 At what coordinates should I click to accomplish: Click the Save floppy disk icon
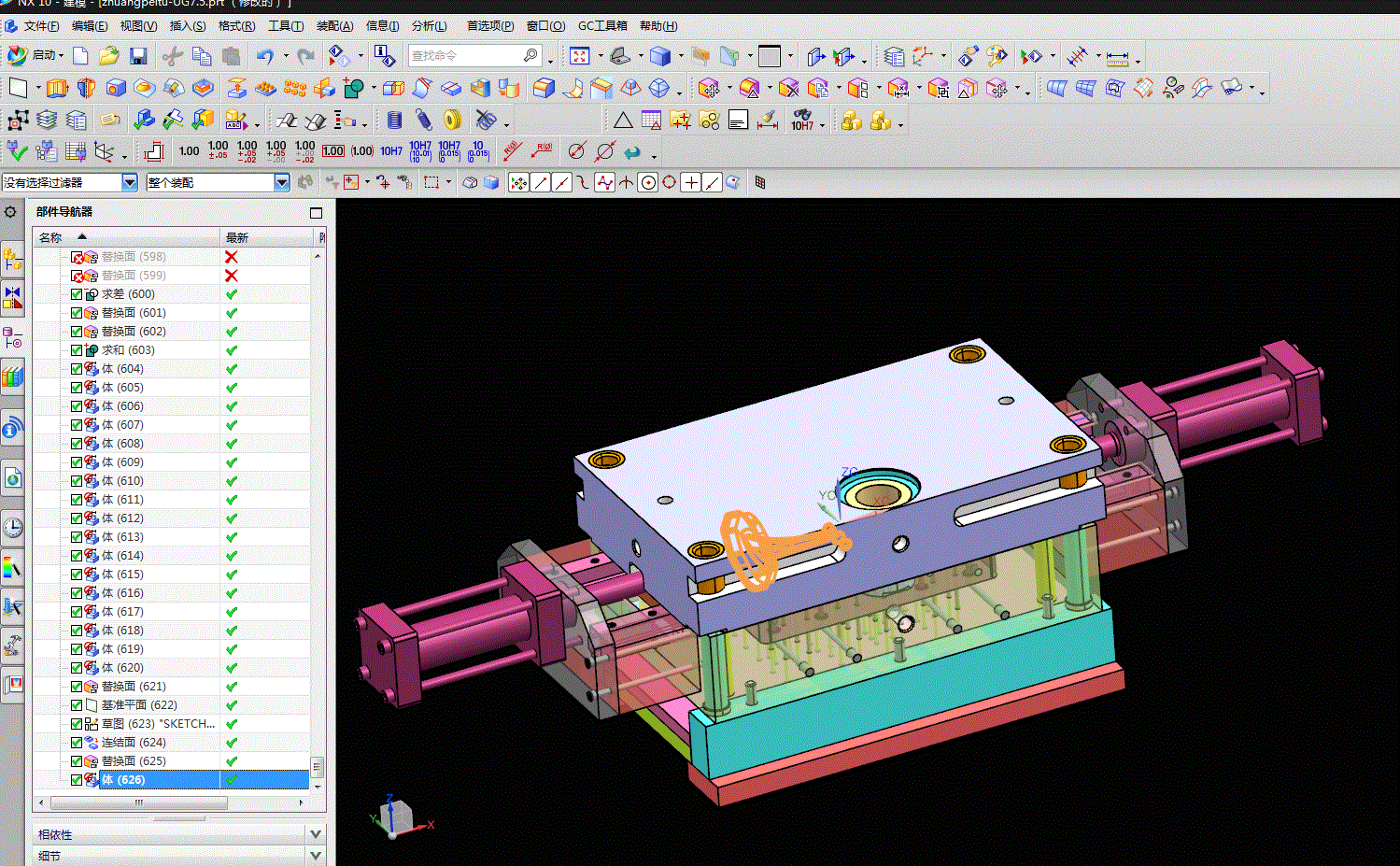click(138, 57)
